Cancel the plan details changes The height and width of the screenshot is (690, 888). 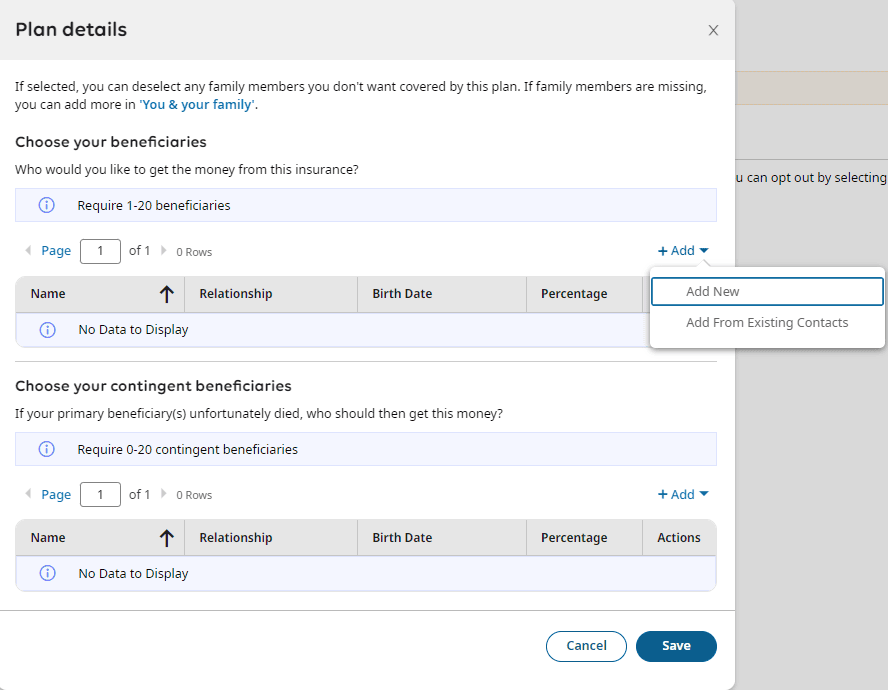[586, 646]
